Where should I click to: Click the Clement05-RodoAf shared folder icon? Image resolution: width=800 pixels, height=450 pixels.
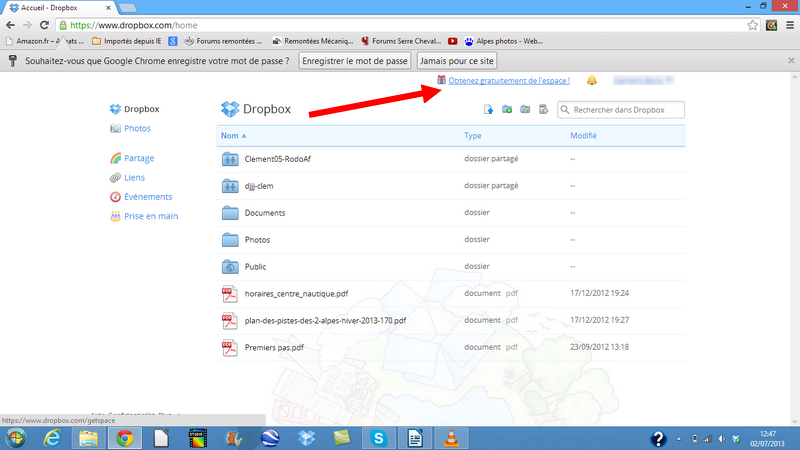point(230,159)
